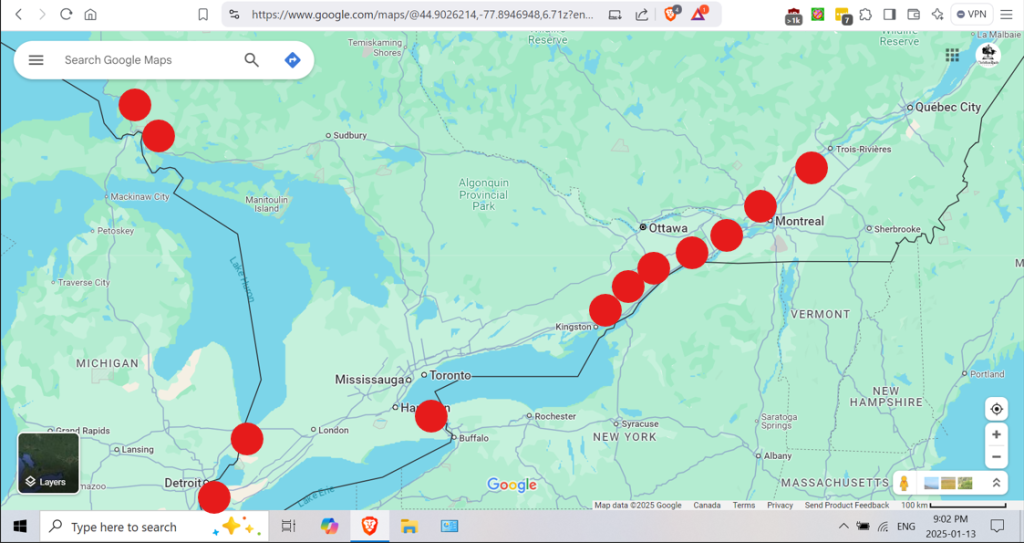Image resolution: width=1024 pixels, height=543 pixels.
Task: Open the Layers satellite thumbnail
Action: pyautogui.click(x=48, y=463)
